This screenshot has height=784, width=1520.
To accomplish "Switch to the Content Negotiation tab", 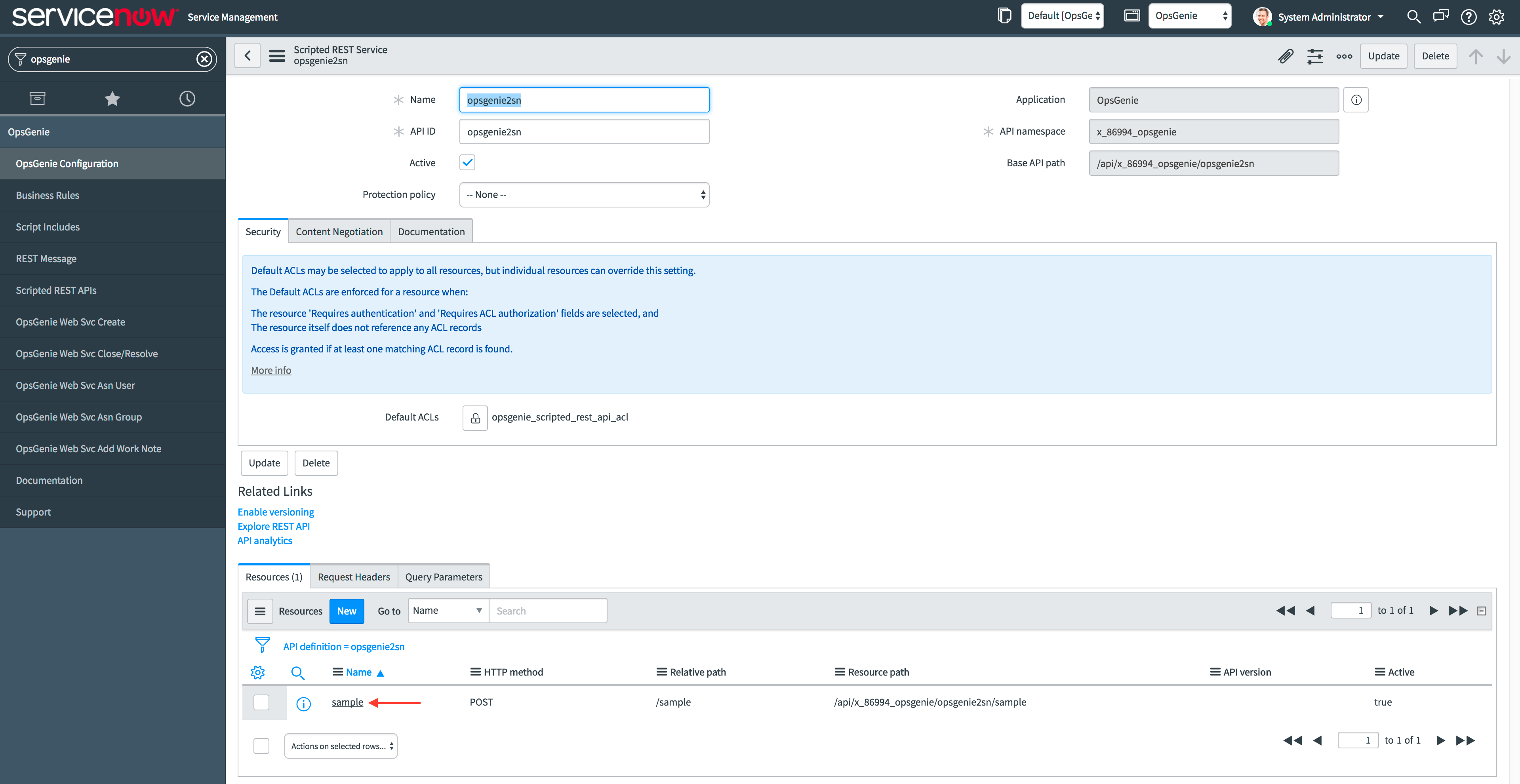I will pyautogui.click(x=339, y=231).
